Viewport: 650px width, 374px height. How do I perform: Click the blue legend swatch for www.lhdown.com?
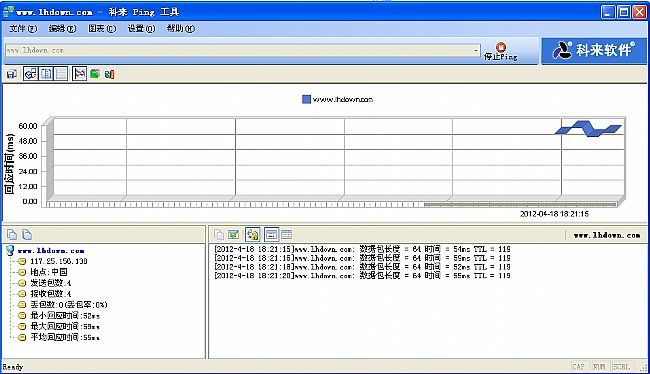coord(306,100)
